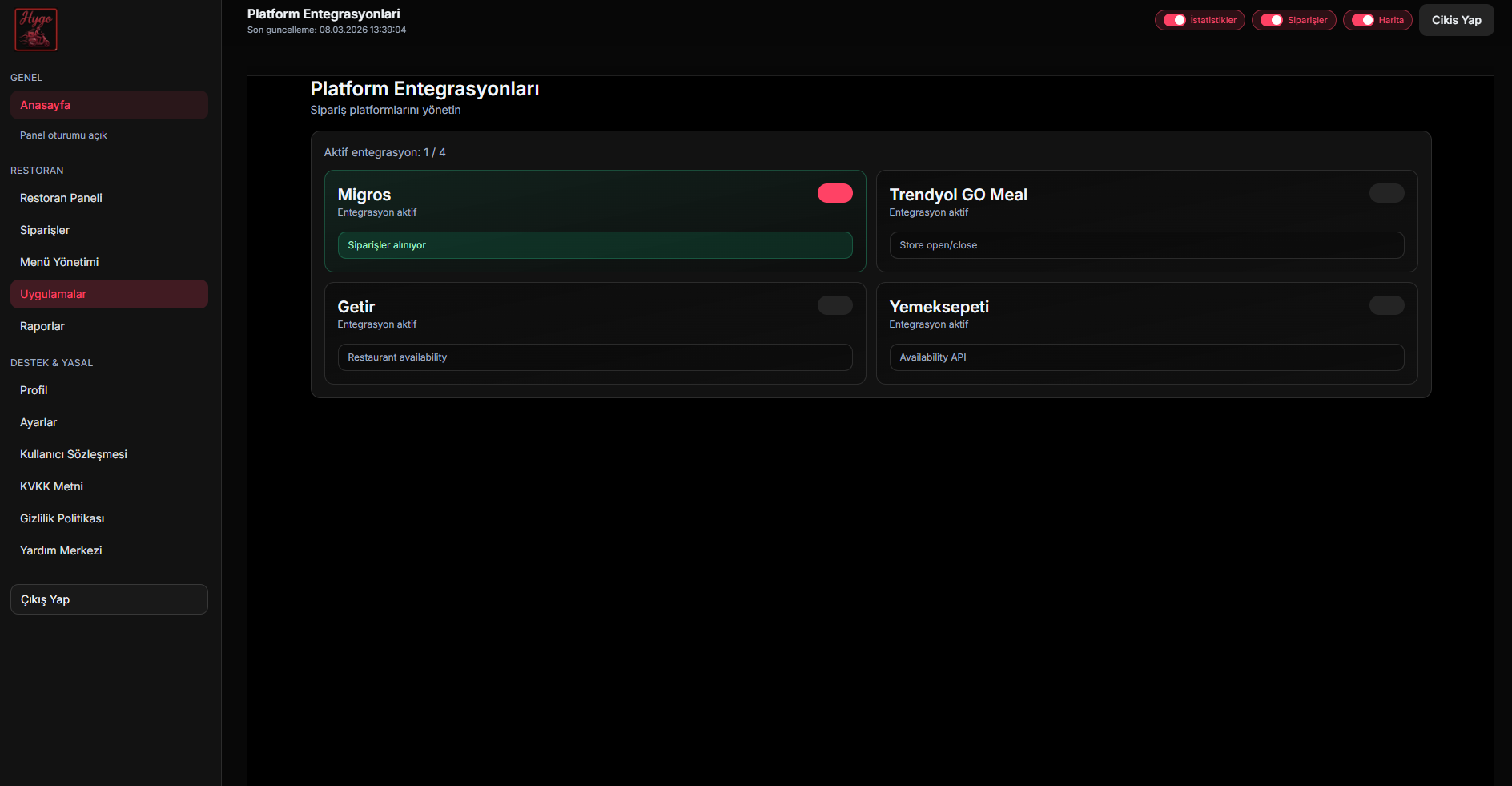Image resolution: width=1512 pixels, height=786 pixels.
Task: Disable the Migros integration toggle
Action: coord(834,193)
